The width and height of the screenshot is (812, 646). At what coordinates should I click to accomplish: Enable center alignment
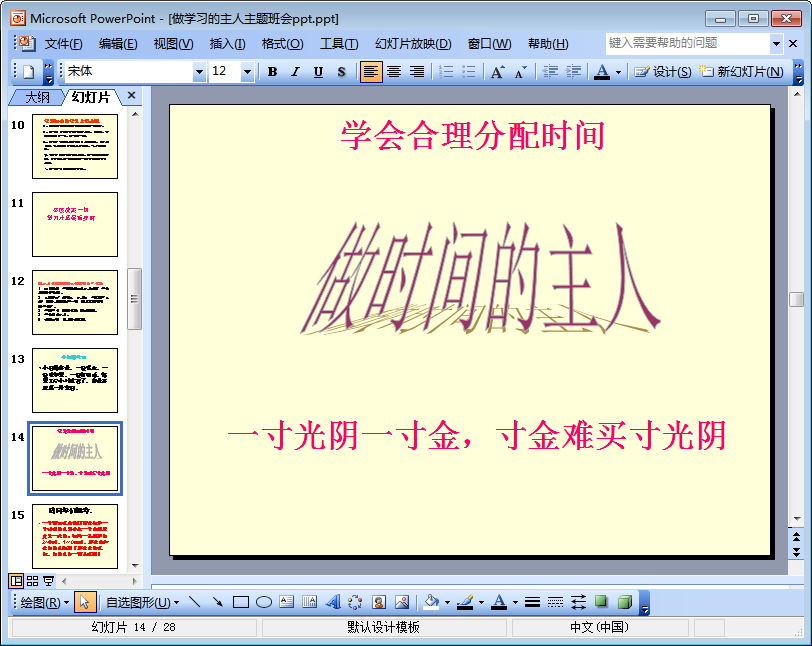tap(394, 72)
